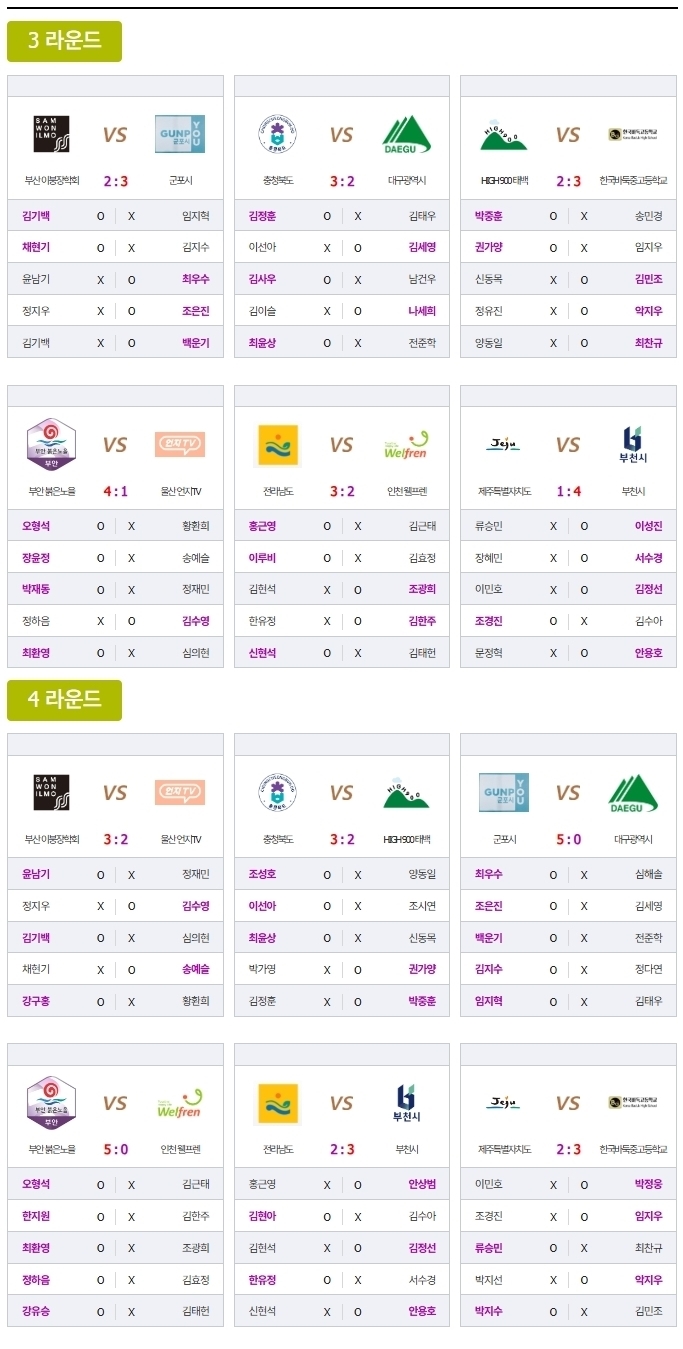683x1349 pixels.
Task: Open the HIGH900 logo in round 4
Action: tap(406, 793)
